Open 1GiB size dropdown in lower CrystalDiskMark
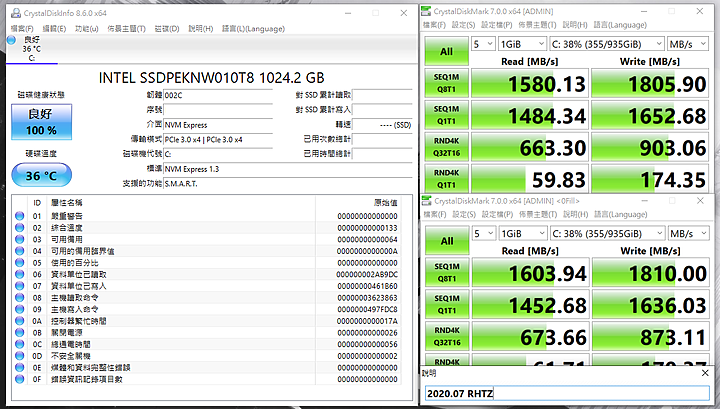720x409 pixels. [523, 234]
